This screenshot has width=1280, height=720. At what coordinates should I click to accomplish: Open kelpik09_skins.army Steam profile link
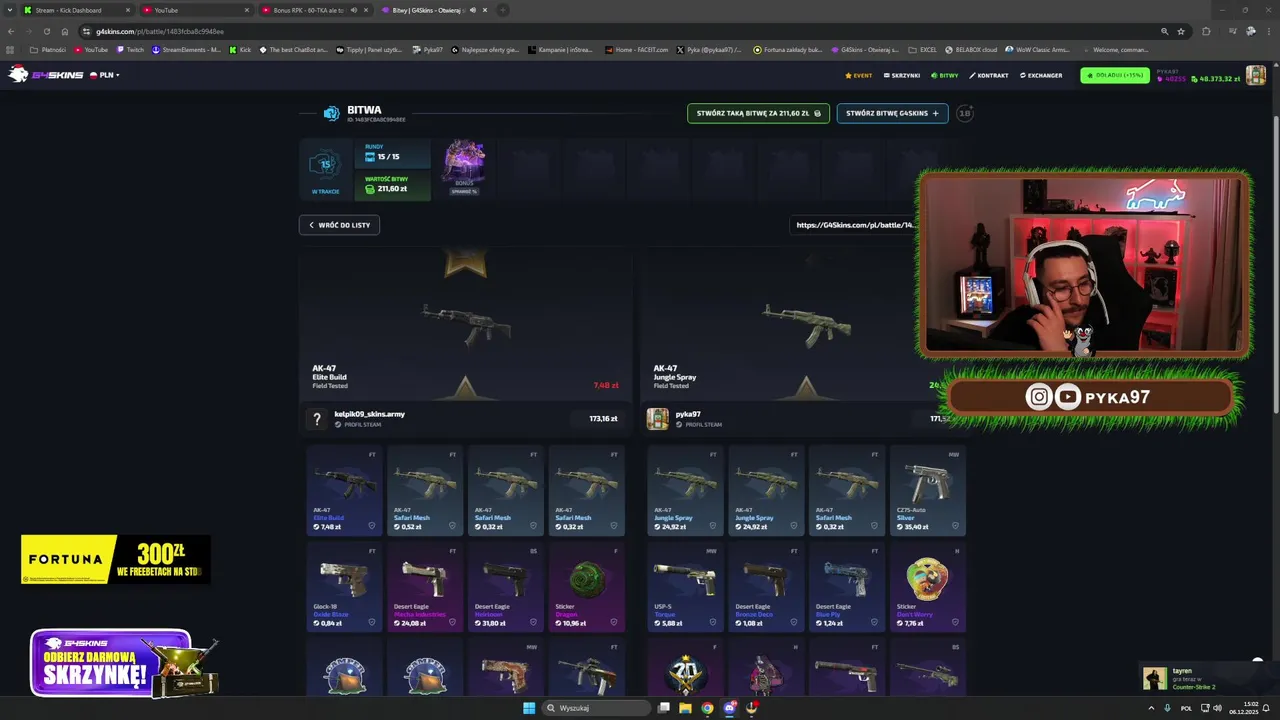click(358, 424)
